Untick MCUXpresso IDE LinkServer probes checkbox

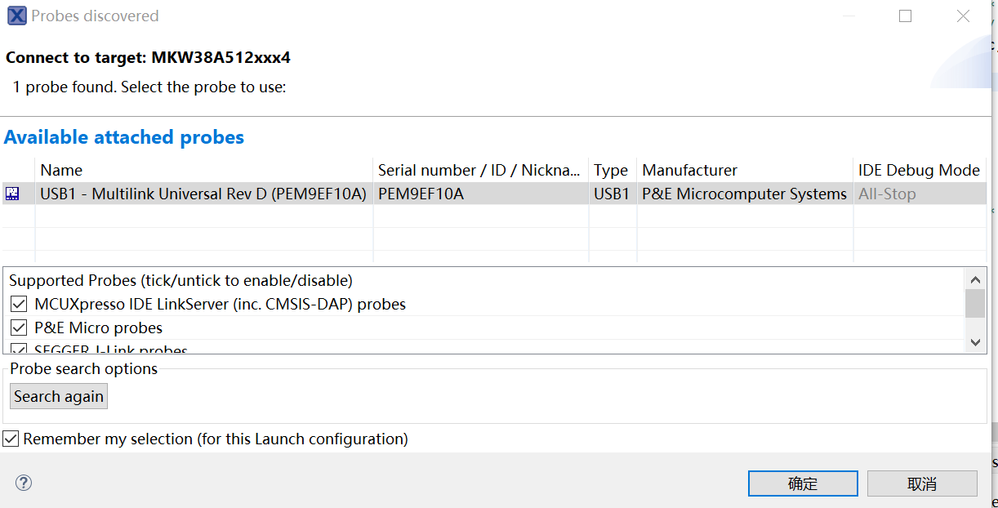[19, 304]
